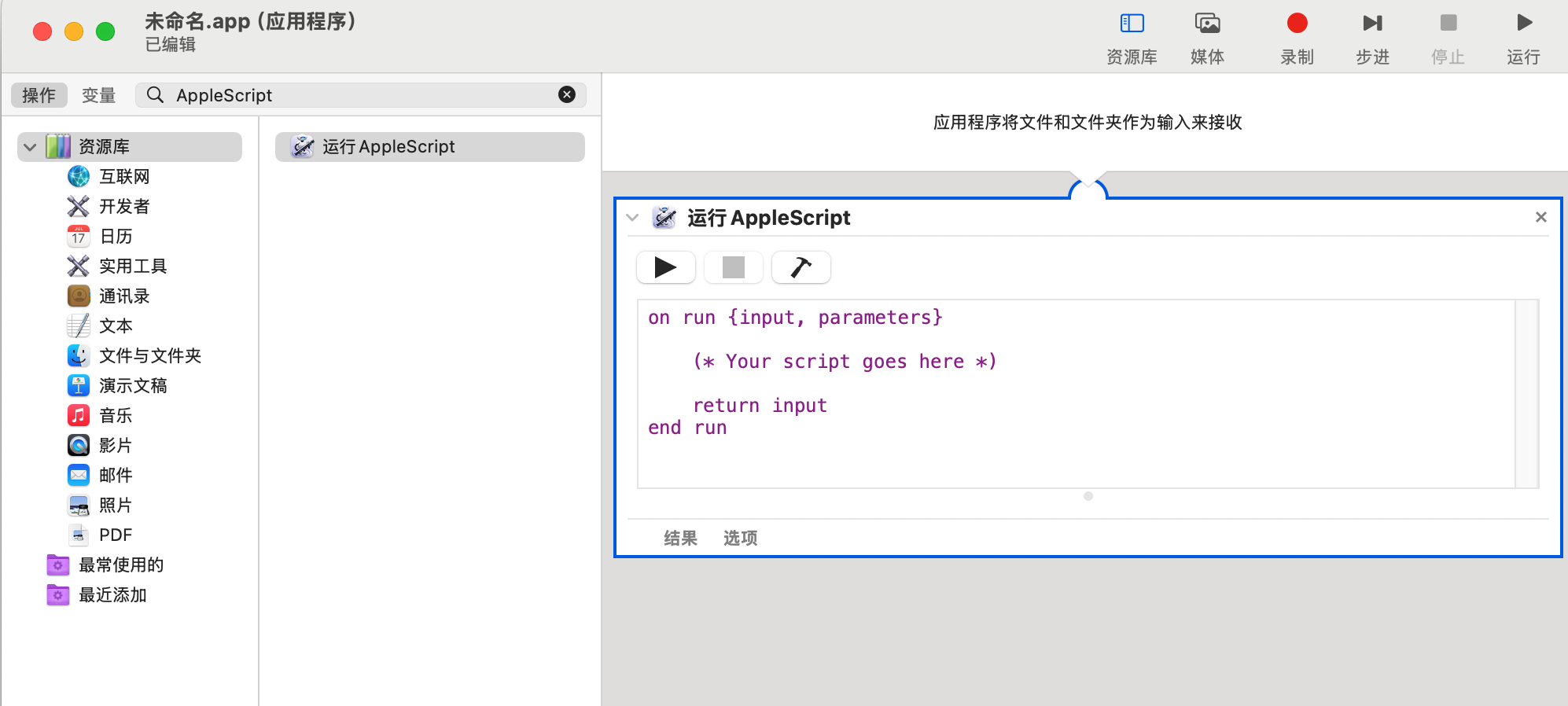Open the 媒体 media browser
Image resolution: width=1568 pixels, height=706 pixels.
(1207, 38)
